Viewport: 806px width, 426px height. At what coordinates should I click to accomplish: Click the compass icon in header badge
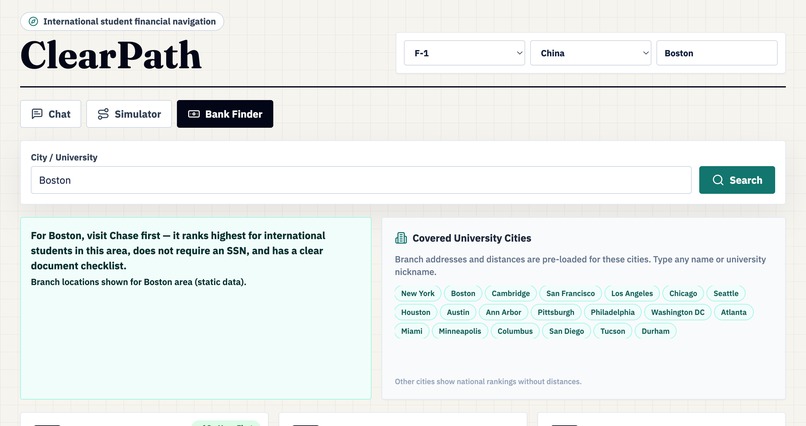[x=33, y=22]
